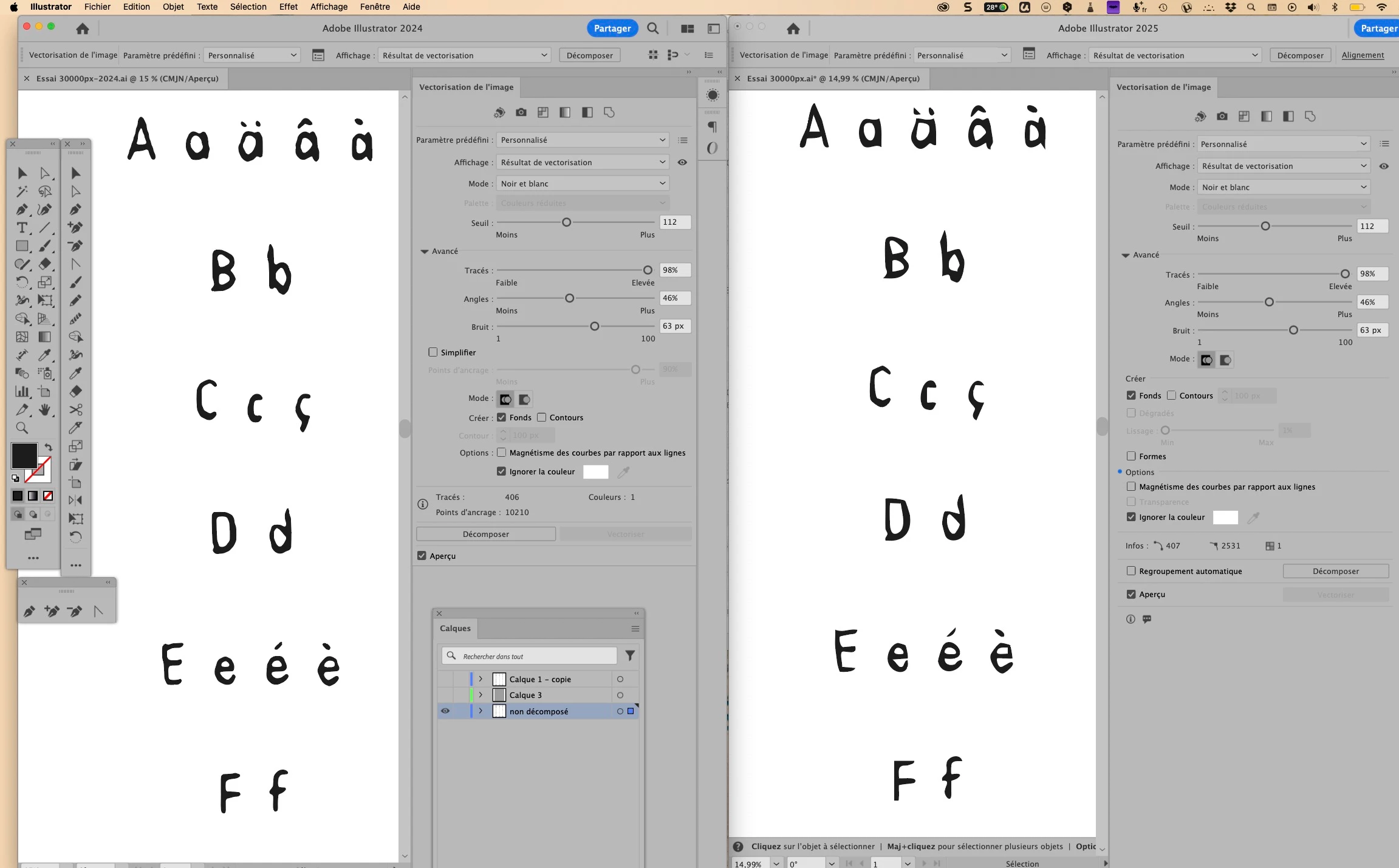1399x868 pixels.
Task: Expand the Calque 3 layer
Action: pyautogui.click(x=481, y=695)
